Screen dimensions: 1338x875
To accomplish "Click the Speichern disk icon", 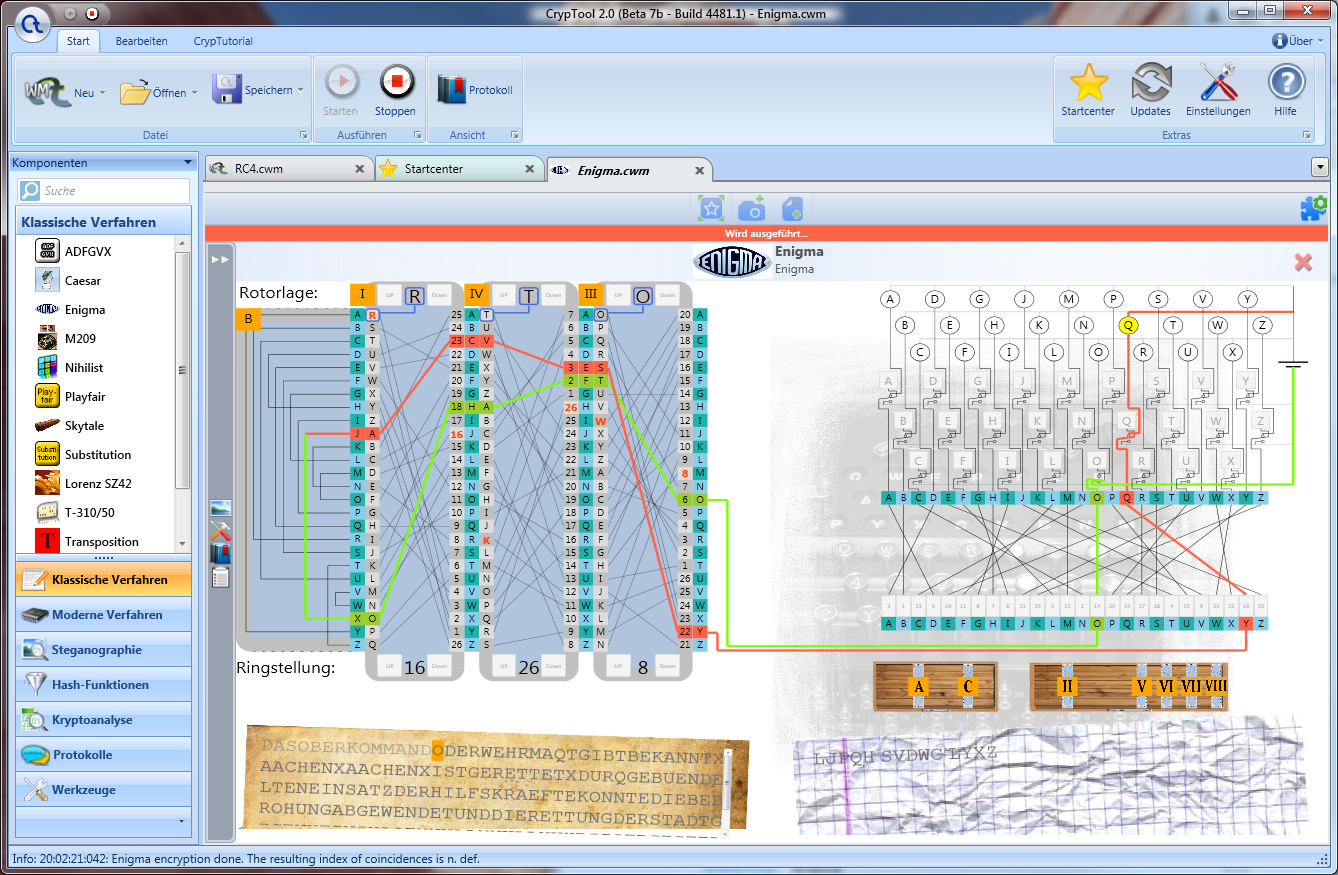I will pyautogui.click(x=226, y=90).
